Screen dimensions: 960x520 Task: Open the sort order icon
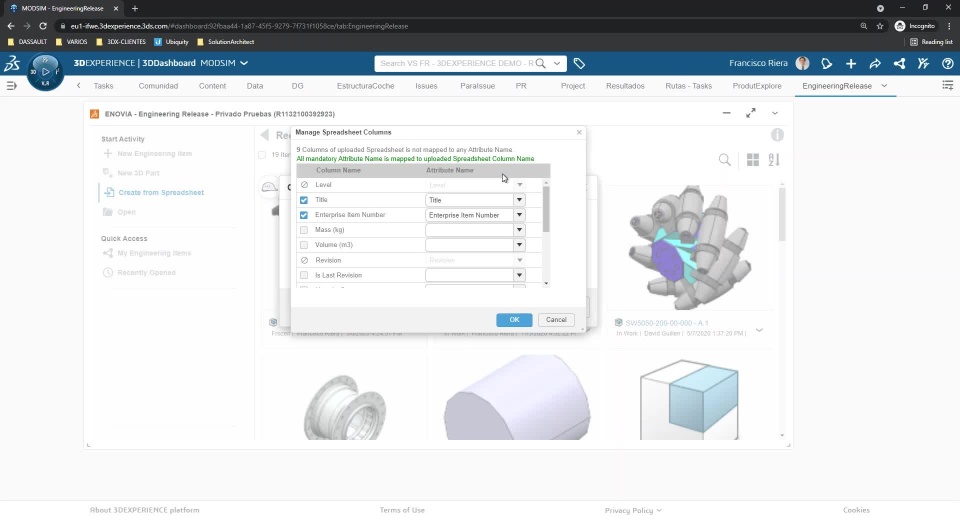point(774,160)
